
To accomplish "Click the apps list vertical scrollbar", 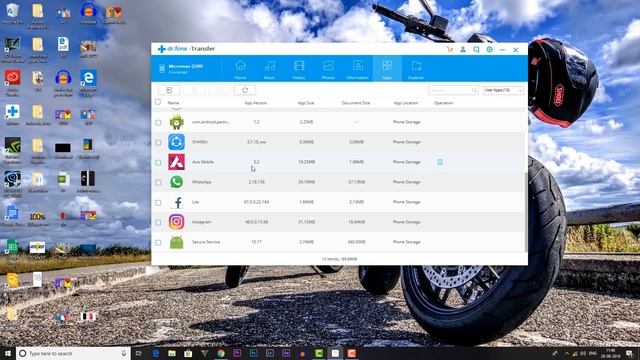I will [x=526, y=211].
